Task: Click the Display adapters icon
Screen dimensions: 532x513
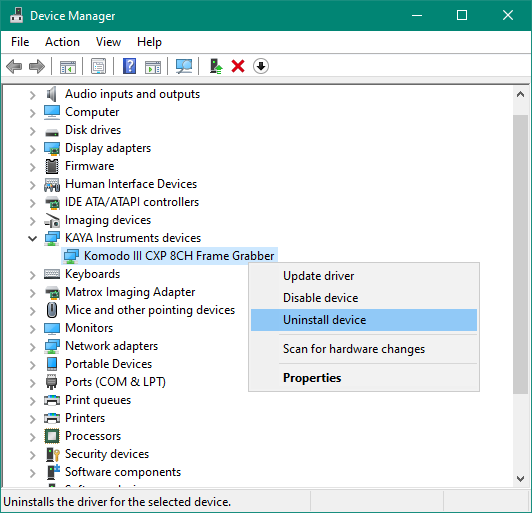Action: tap(52, 148)
